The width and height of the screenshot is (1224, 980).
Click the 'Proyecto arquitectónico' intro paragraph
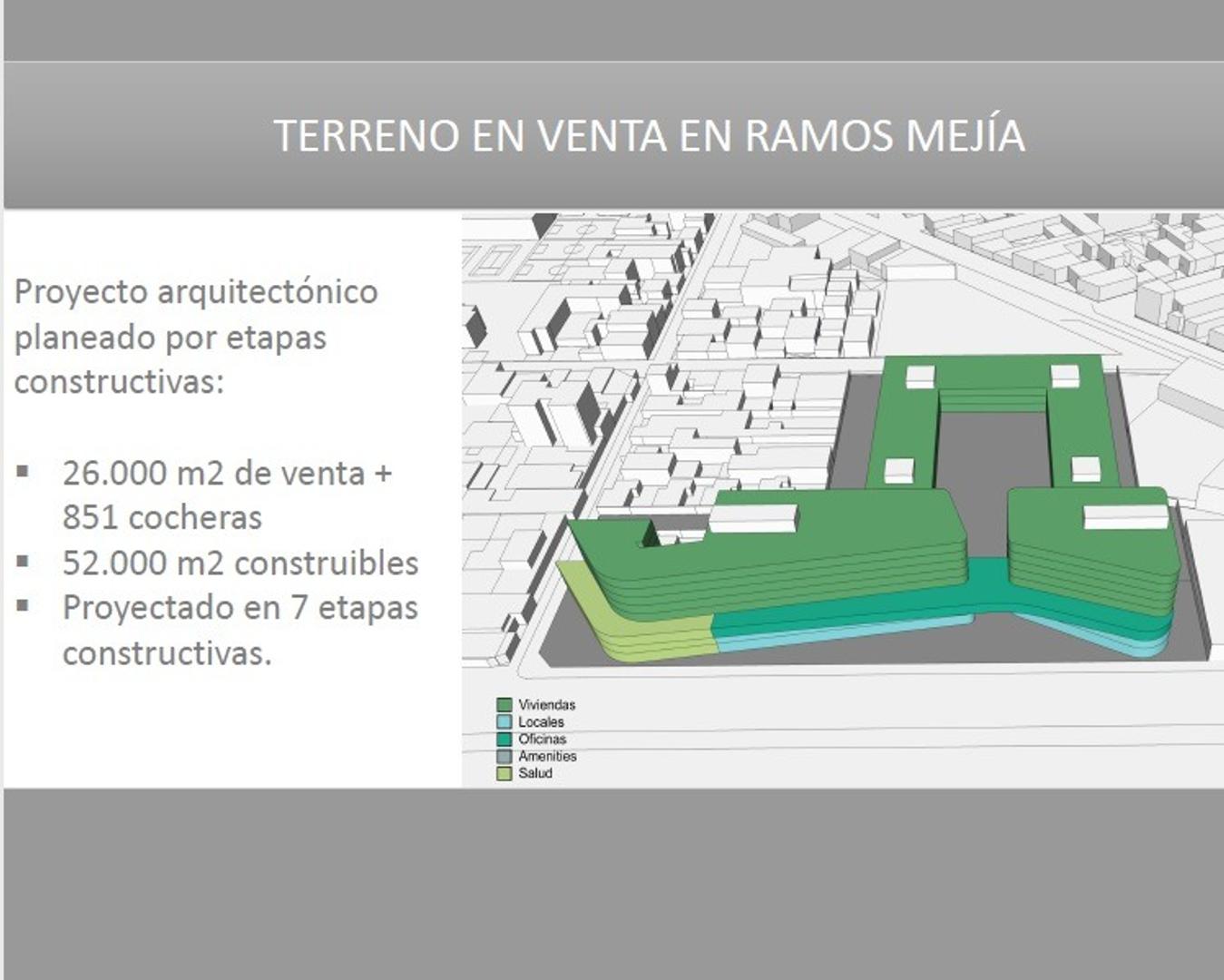point(196,337)
